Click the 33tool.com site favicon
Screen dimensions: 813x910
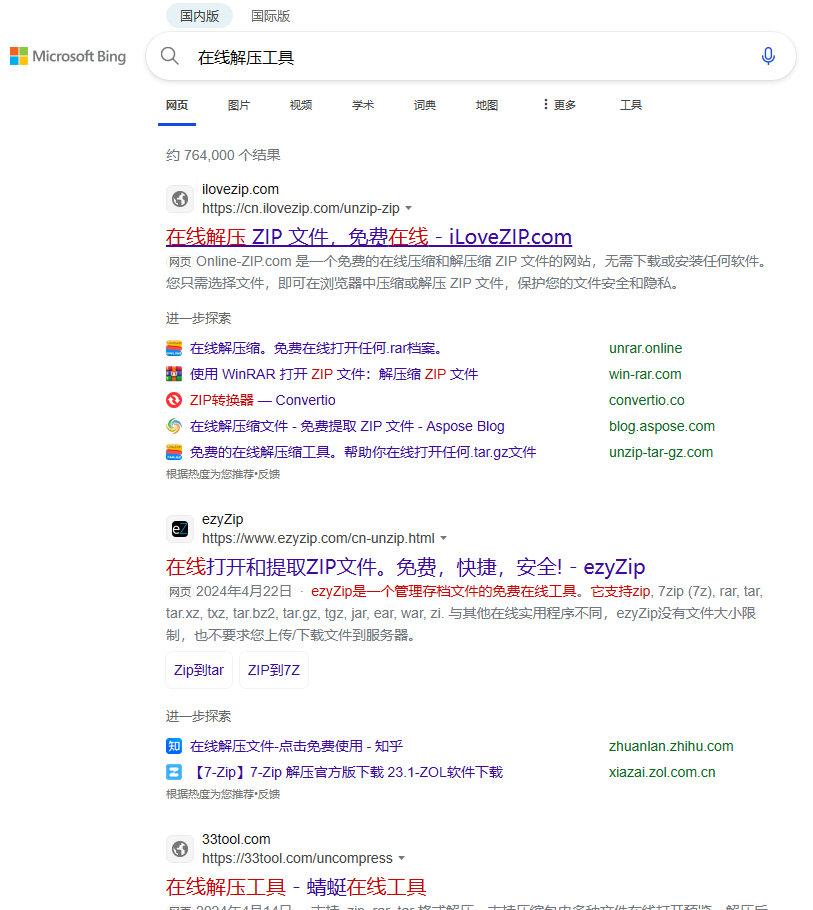pos(180,848)
